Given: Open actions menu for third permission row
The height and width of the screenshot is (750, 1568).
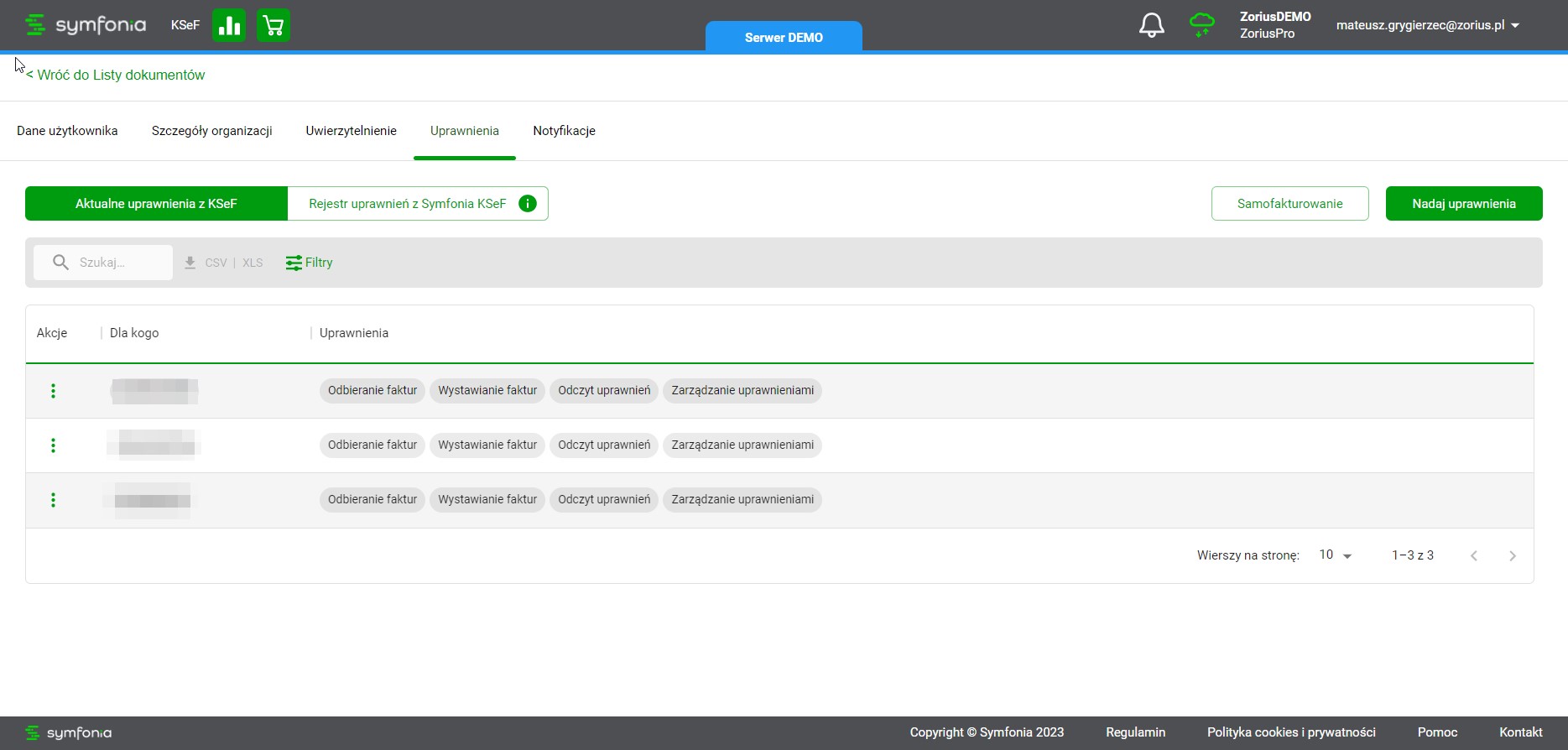Looking at the screenshot, I should (53, 500).
